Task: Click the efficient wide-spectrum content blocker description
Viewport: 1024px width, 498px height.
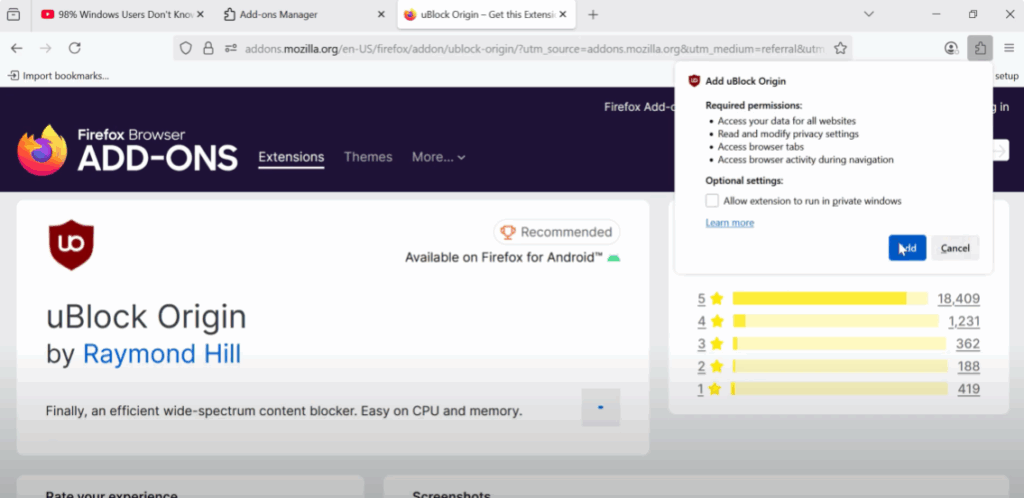Action: click(284, 411)
